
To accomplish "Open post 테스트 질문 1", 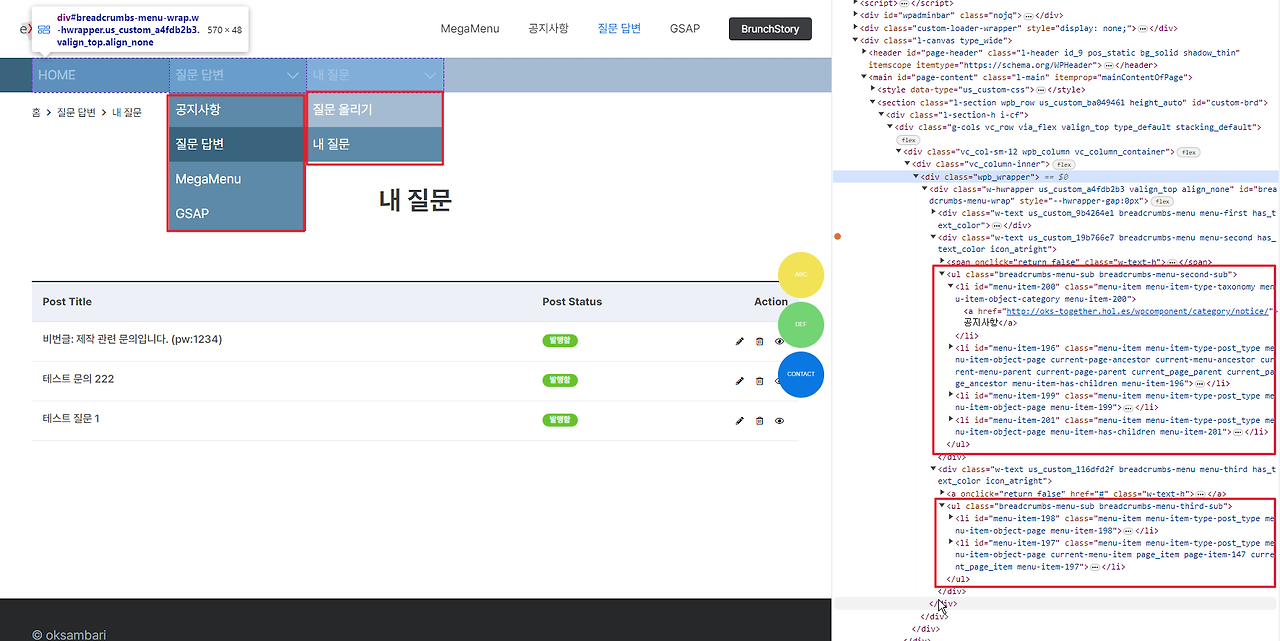I will 71,419.
